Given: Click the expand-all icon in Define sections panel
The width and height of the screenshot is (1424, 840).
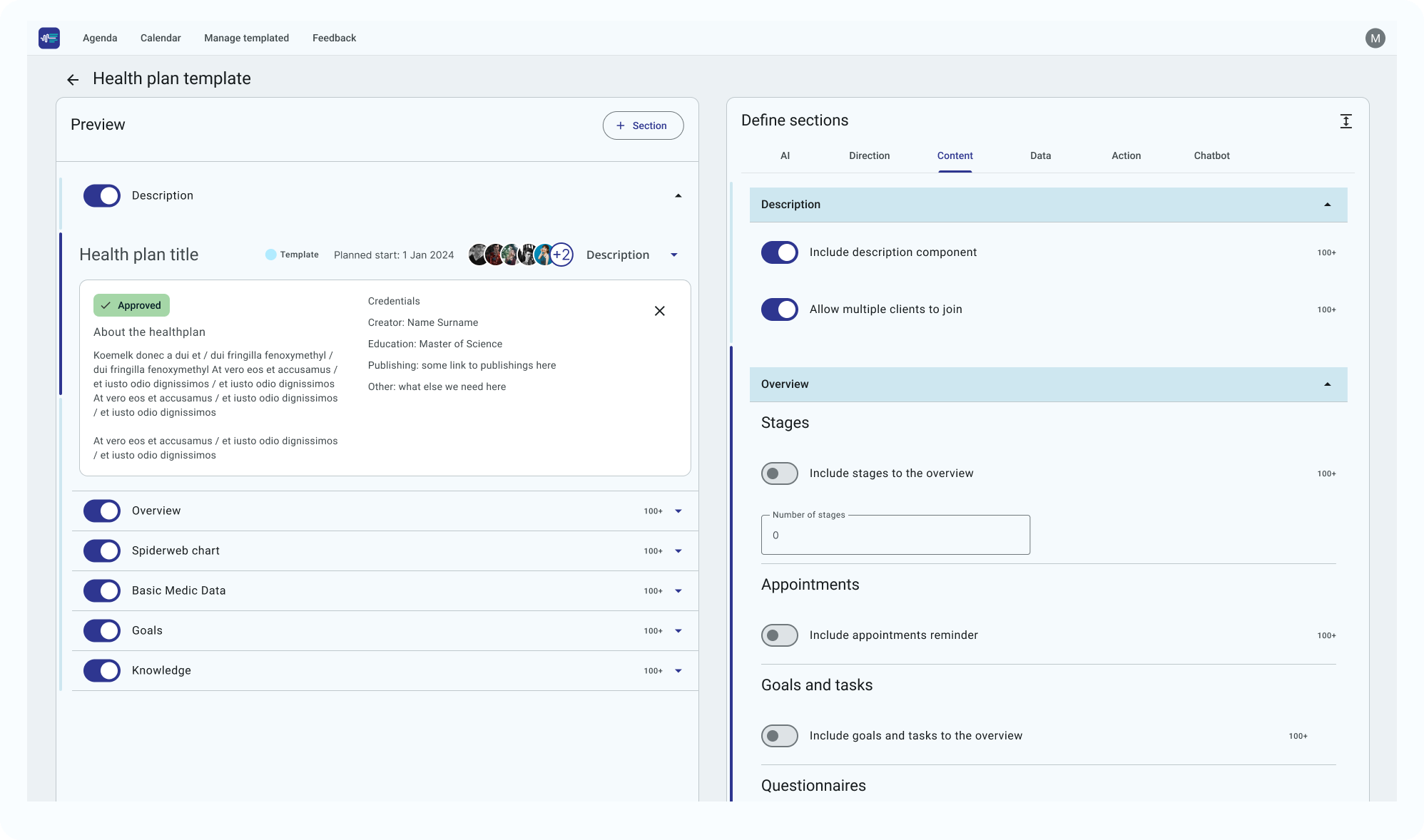Looking at the screenshot, I should pyautogui.click(x=1346, y=121).
